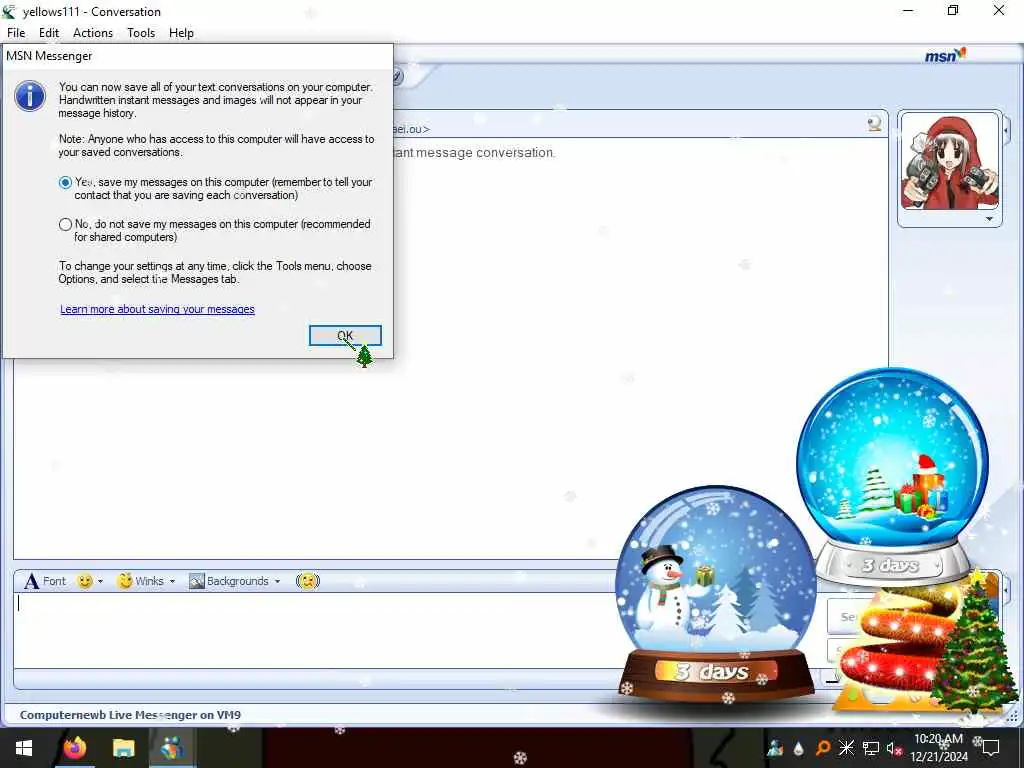Collapse the contact display picture side panel

coord(1006,131)
